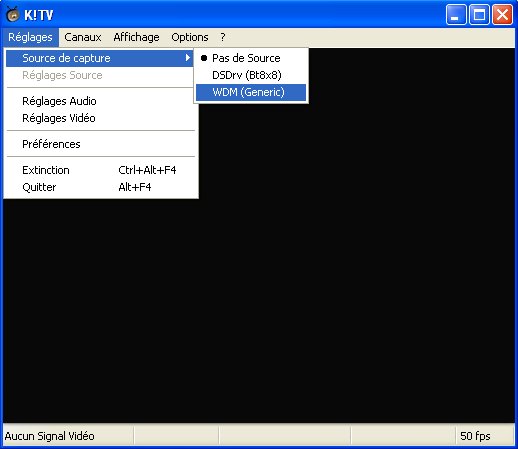Click the K!TV application icon in title bar
This screenshot has height=449, width=518.
[x=13, y=15]
